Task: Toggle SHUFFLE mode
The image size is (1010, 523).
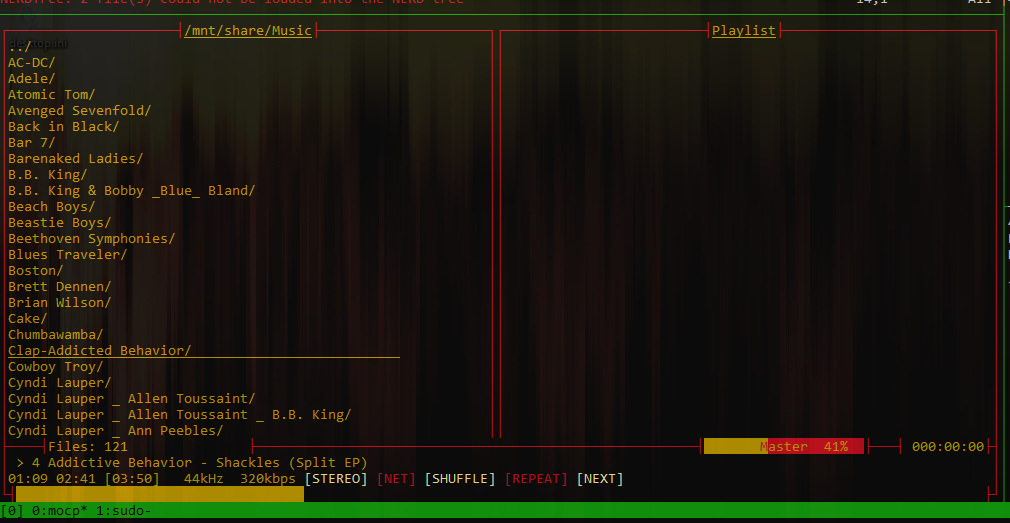Action: pyautogui.click(x=460, y=479)
